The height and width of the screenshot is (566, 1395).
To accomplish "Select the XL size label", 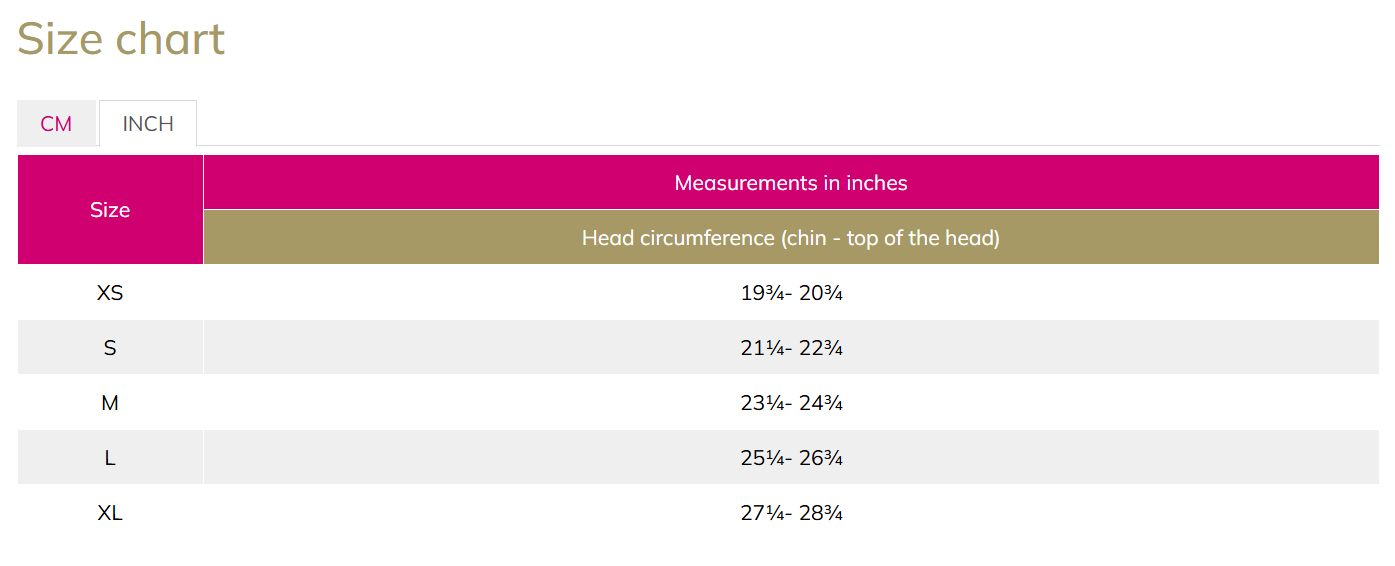I will click(x=110, y=513).
